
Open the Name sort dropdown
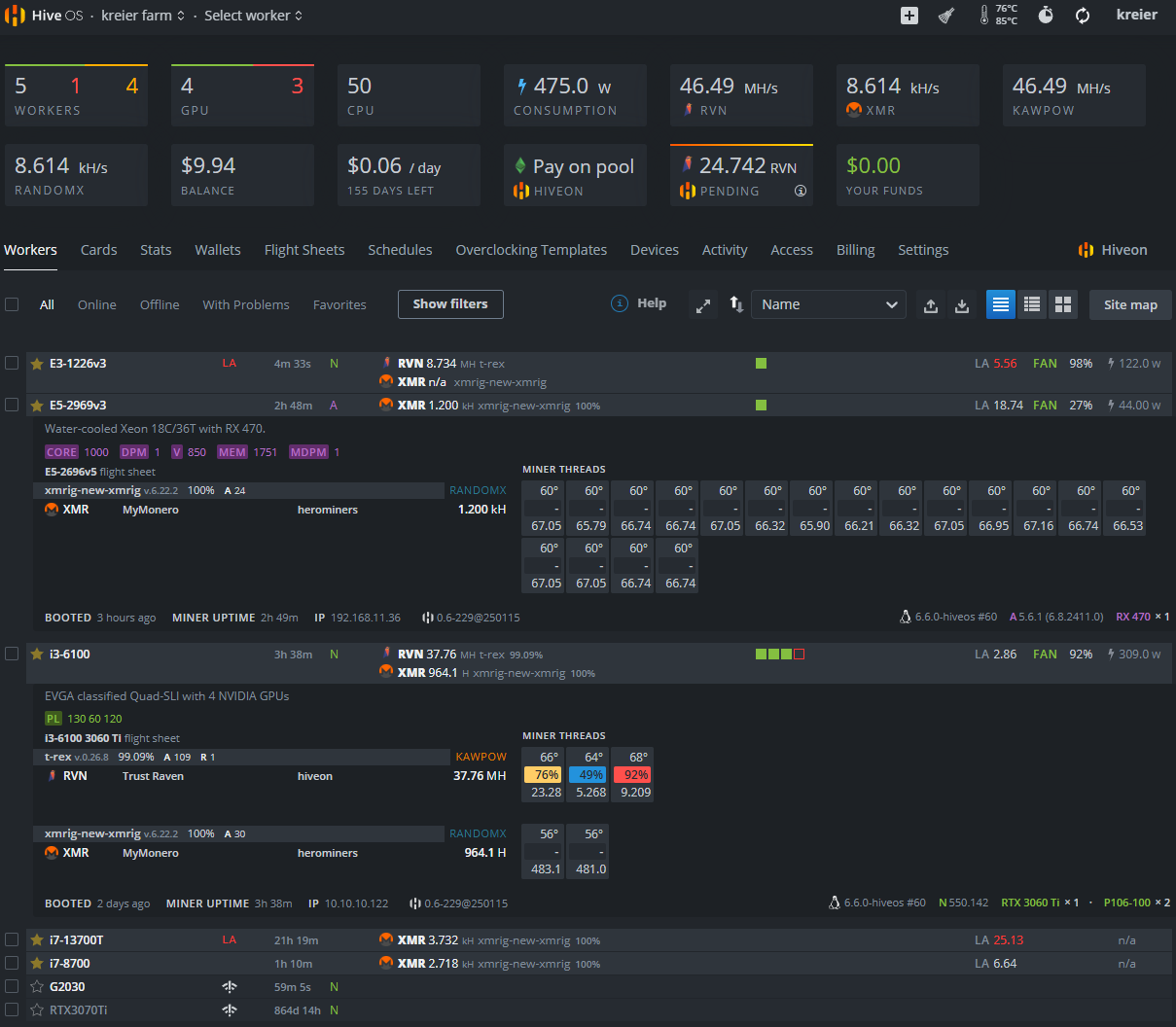pyautogui.click(x=828, y=304)
